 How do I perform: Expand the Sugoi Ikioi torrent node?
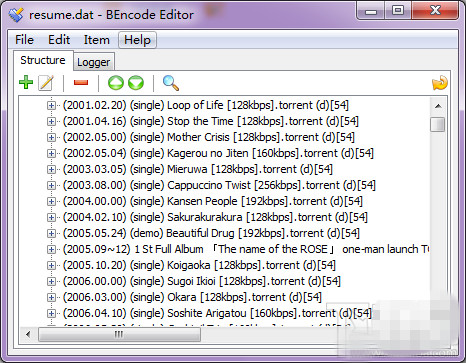pyautogui.click(x=51, y=281)
